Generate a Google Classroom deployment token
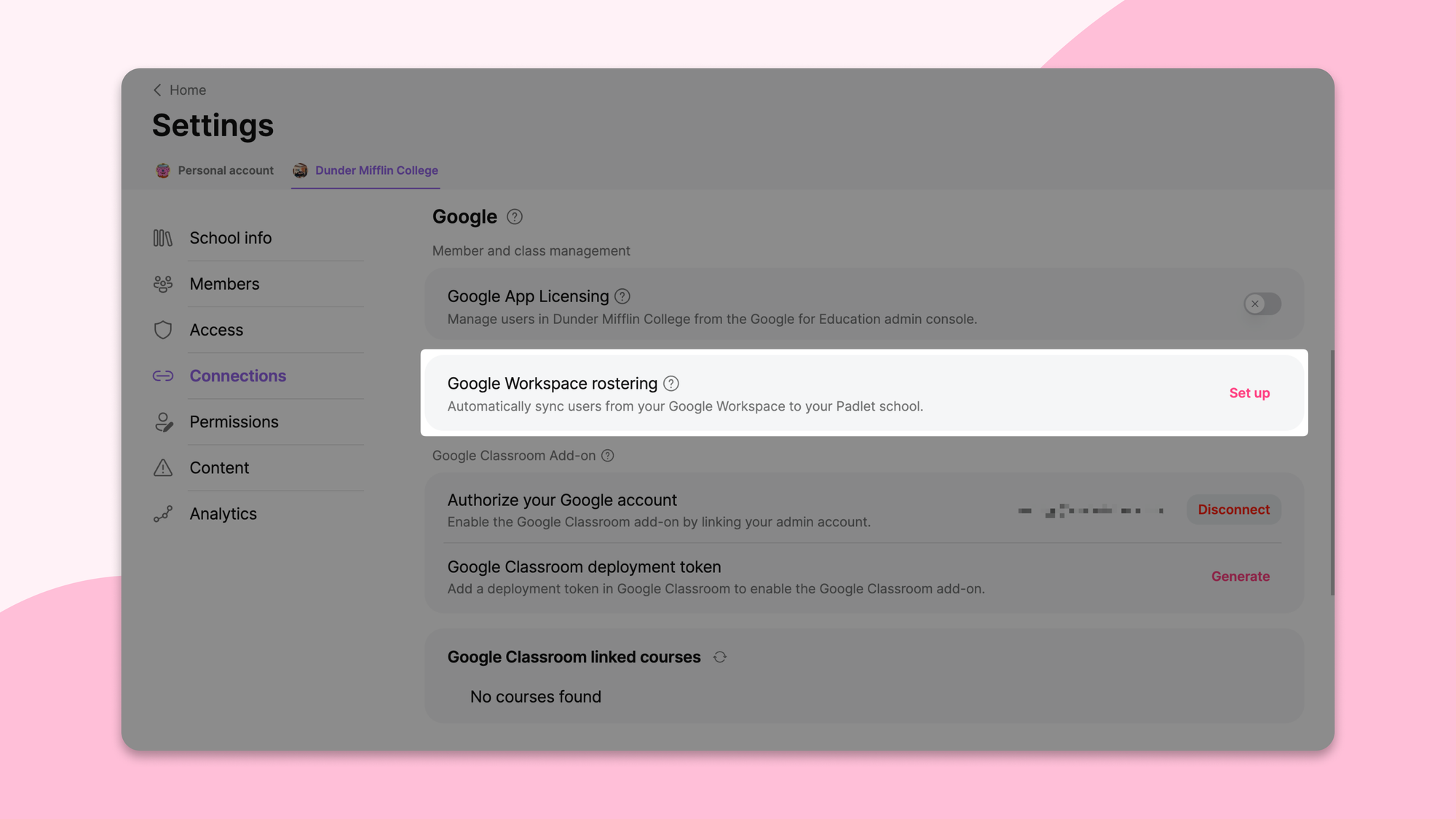 (1241, 576)
